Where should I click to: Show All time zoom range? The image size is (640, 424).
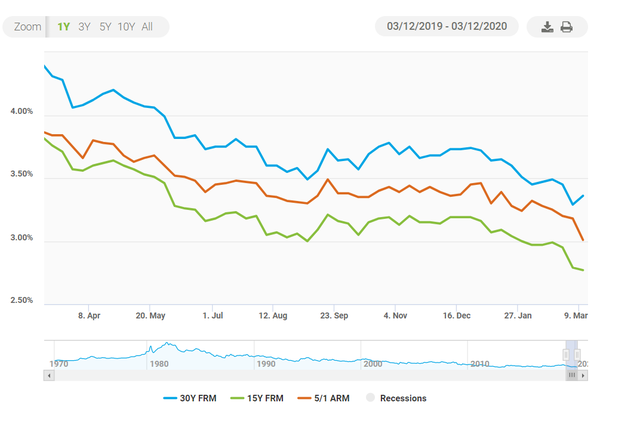147,27
